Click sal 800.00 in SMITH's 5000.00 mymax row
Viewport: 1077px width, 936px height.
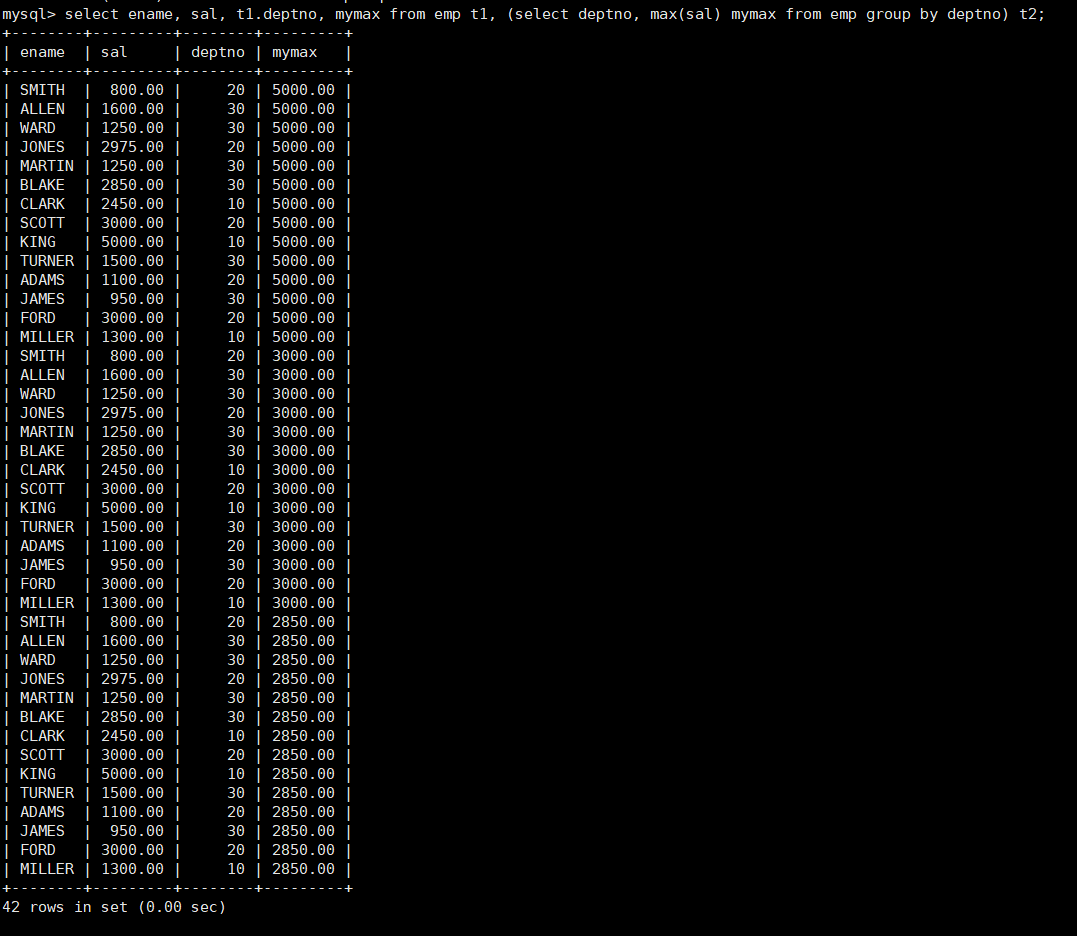137,90
